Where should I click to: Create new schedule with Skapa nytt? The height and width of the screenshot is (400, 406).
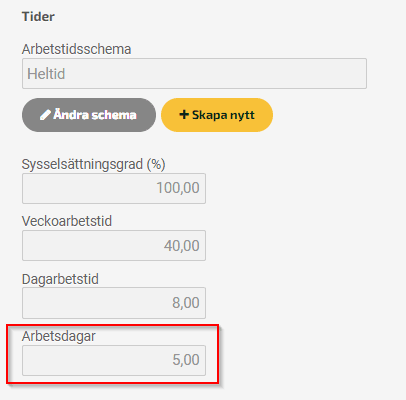point(217,115)
